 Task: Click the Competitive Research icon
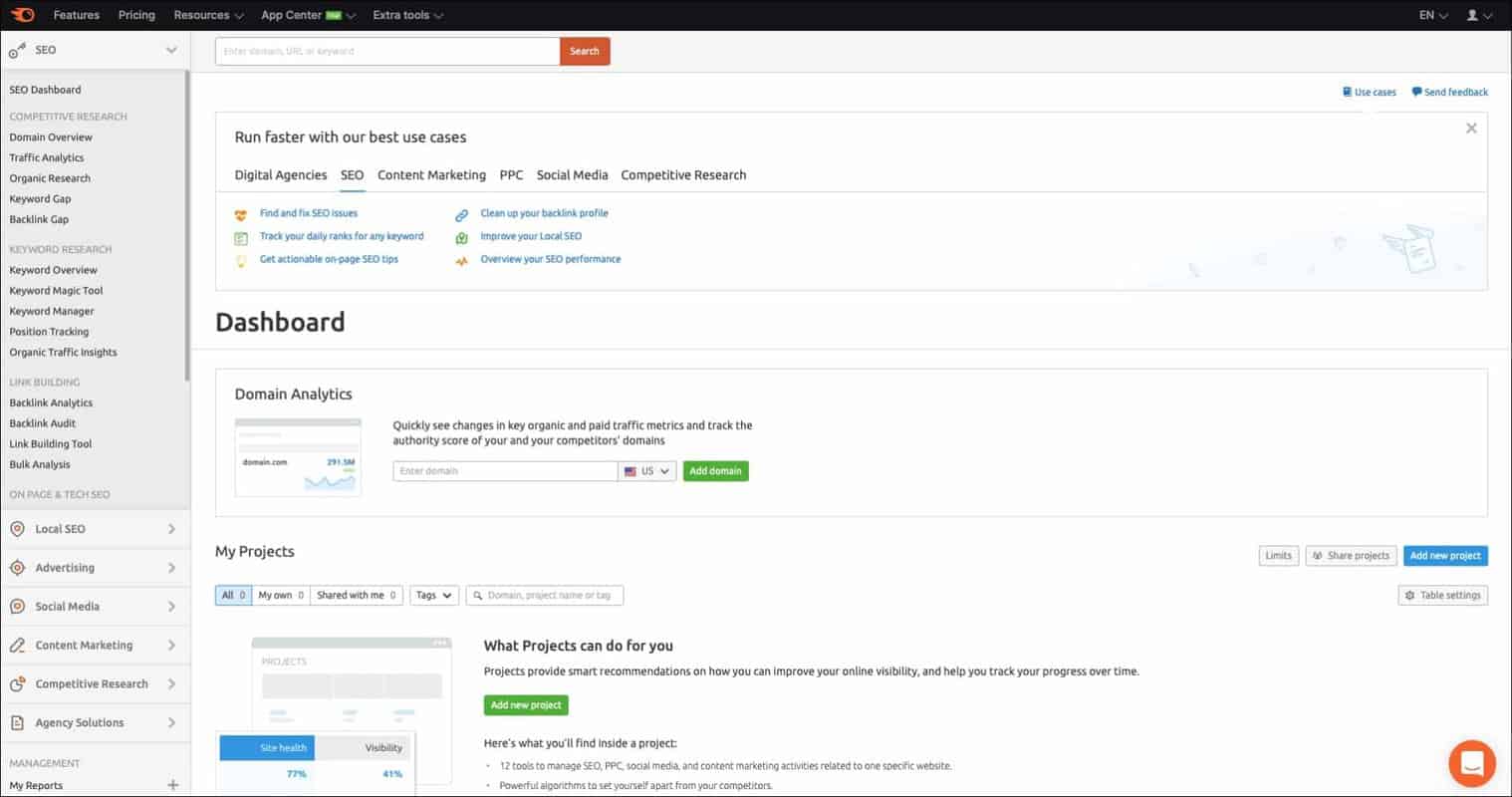click(17, 684)
